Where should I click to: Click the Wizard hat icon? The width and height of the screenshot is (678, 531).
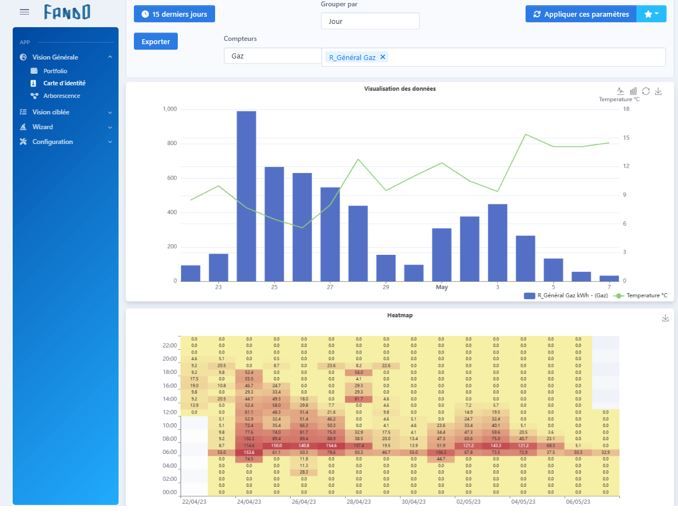23,127
